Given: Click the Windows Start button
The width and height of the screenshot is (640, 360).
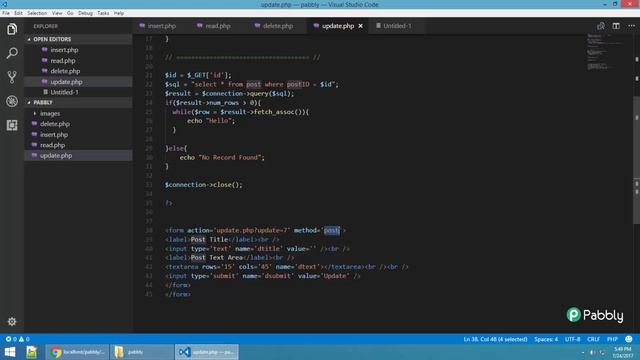Looking at the screenshot, I should (x=10, y=352).
